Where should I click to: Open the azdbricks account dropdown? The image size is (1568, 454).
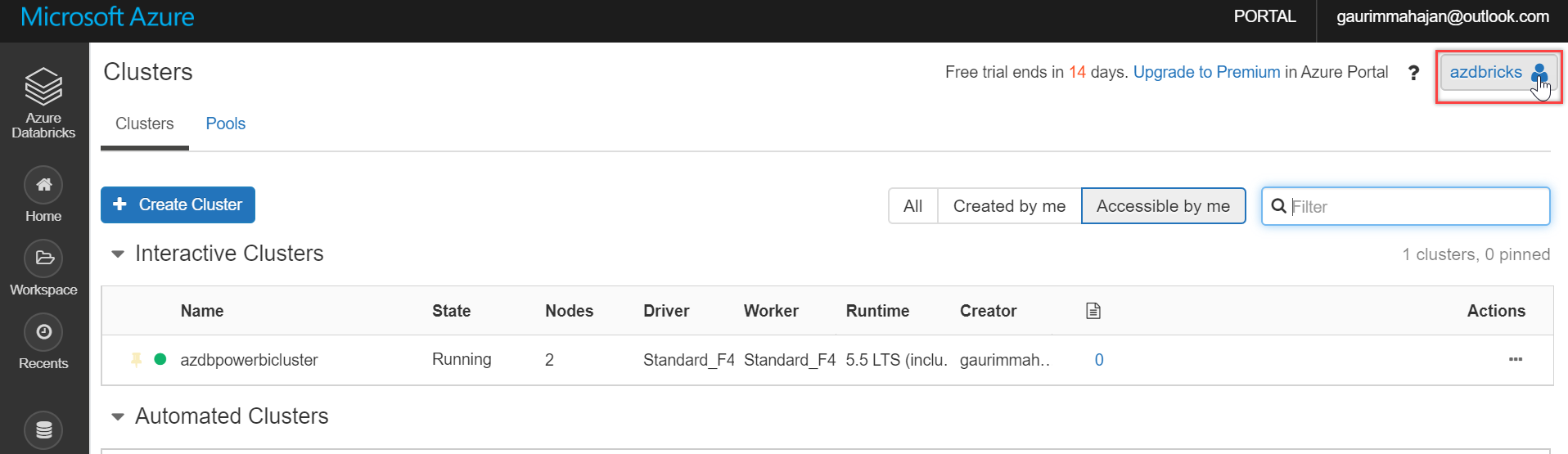(x=1498, y=73)
